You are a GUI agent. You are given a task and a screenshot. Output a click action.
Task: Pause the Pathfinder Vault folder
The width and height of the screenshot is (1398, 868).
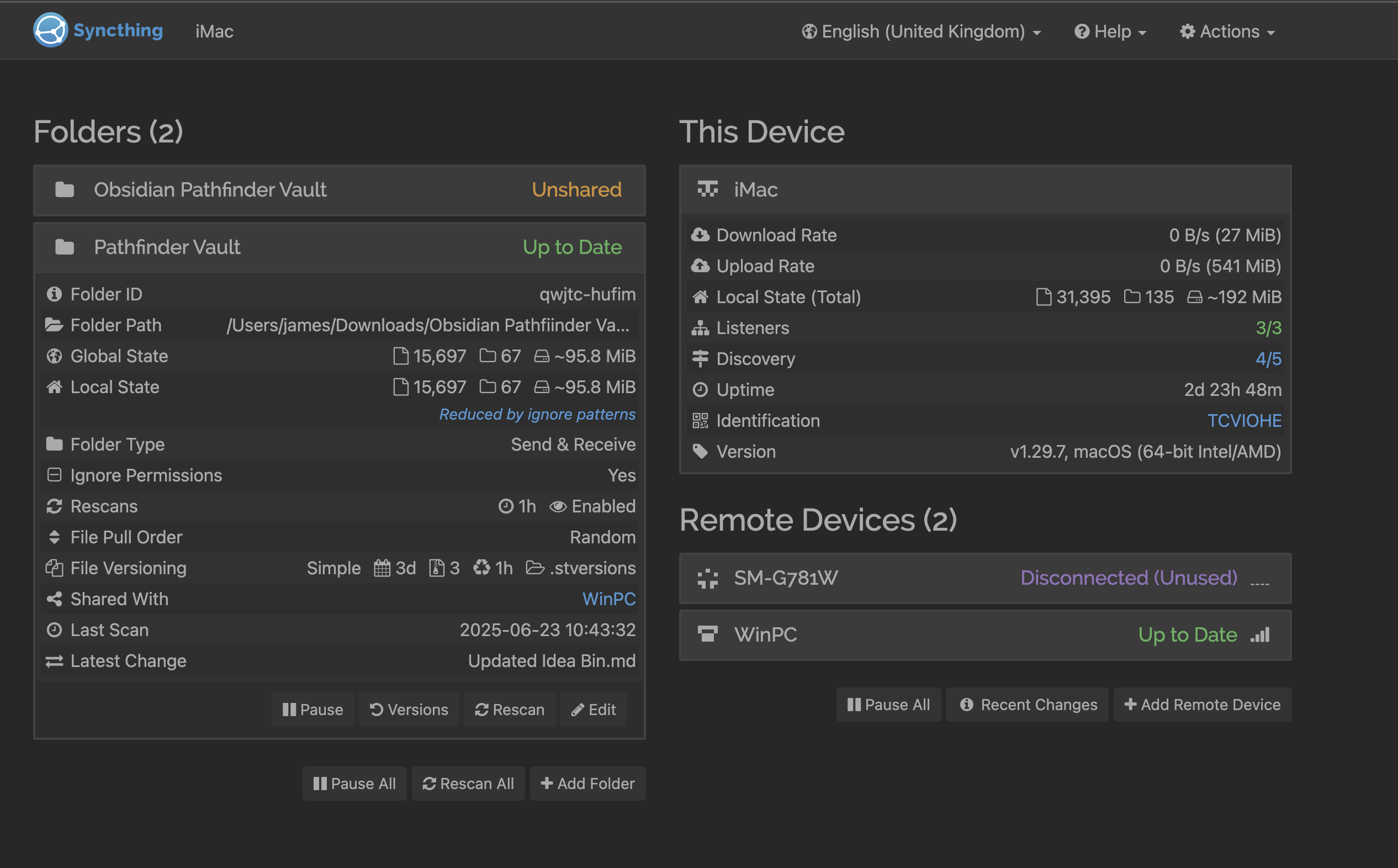pos(313,710)
